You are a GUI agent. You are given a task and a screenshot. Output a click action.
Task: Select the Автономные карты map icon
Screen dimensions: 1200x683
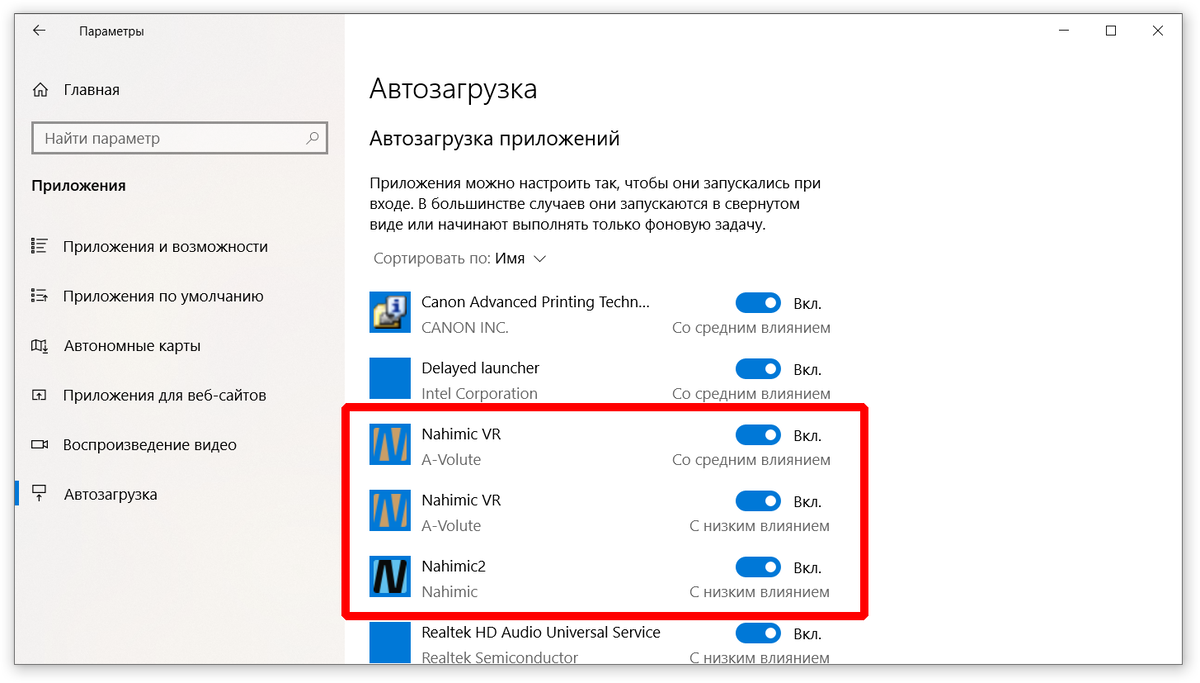coord(40,346)
